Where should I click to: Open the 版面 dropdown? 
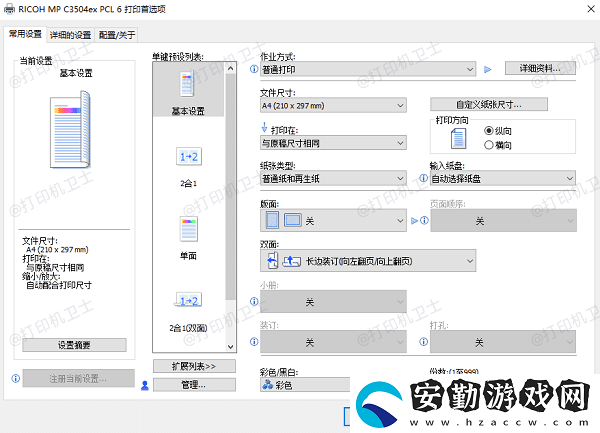pyautogui.click(x=333, y=220)
